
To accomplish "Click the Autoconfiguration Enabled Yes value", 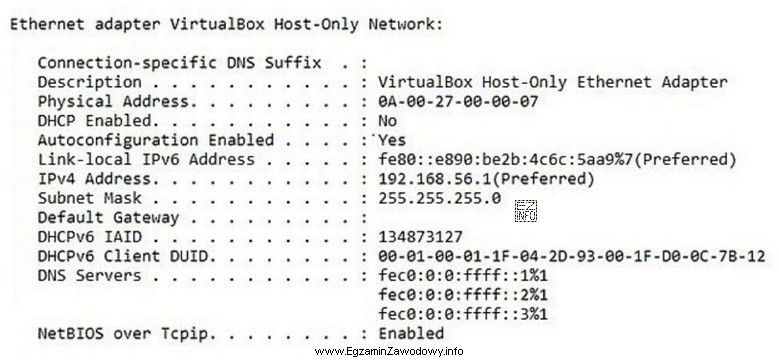I will [x=392, y=141].
